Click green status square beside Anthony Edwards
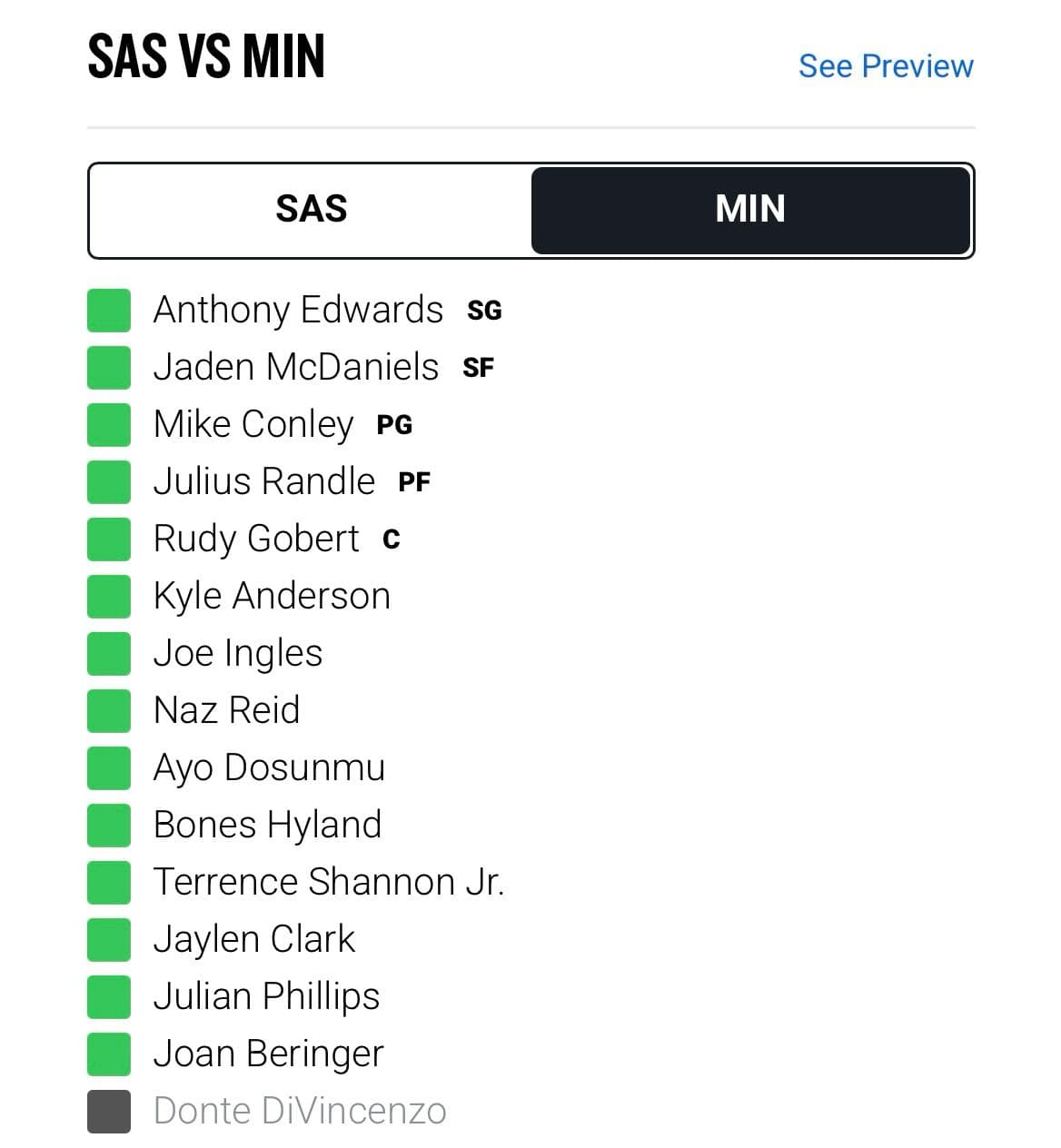This screenshot has width=1061, height=1148. pos(109,310)
